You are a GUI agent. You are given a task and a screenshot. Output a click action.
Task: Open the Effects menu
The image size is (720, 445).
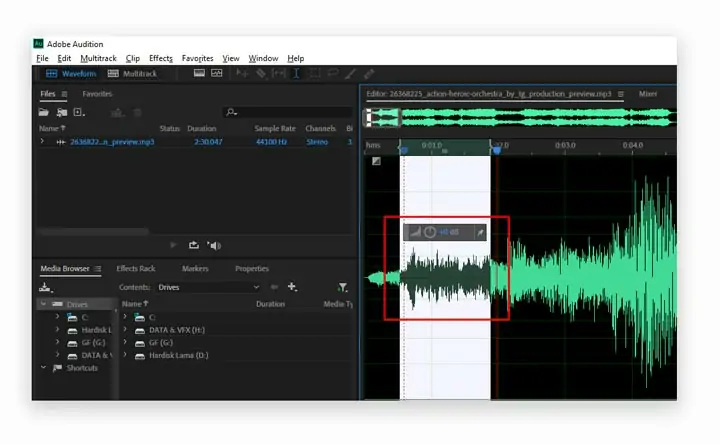(x=161, y=58)
